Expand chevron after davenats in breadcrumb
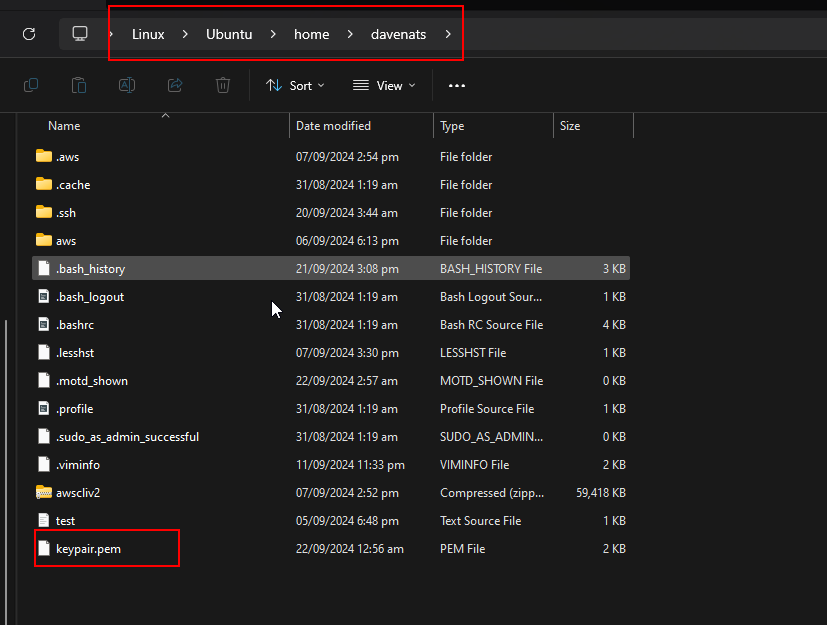 coord(448,34)
